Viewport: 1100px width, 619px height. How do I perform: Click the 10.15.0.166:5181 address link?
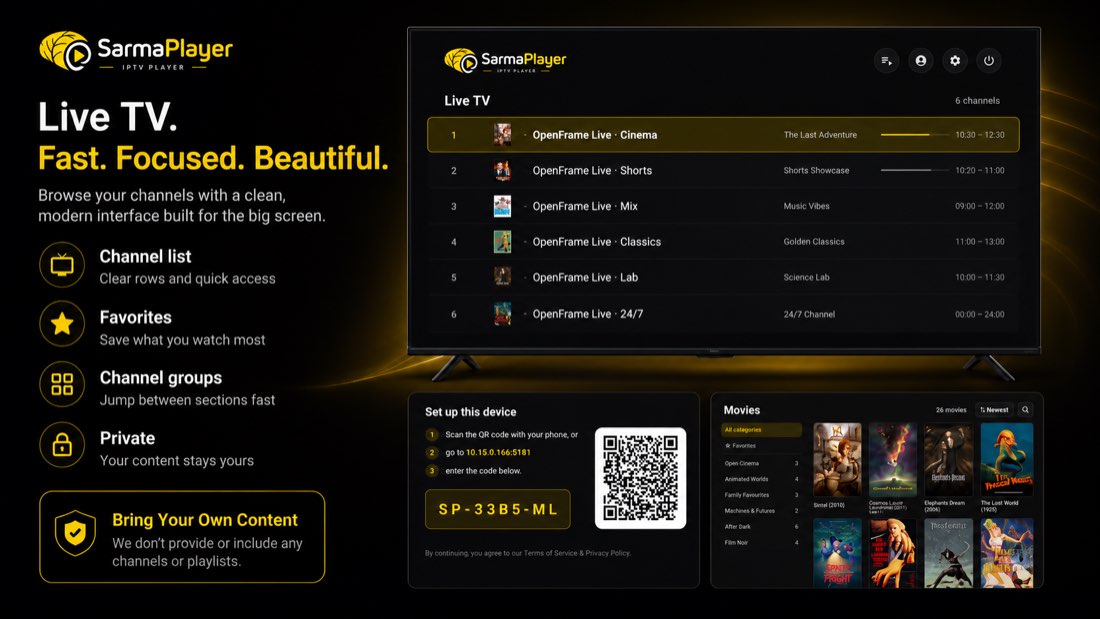point(498,453)
